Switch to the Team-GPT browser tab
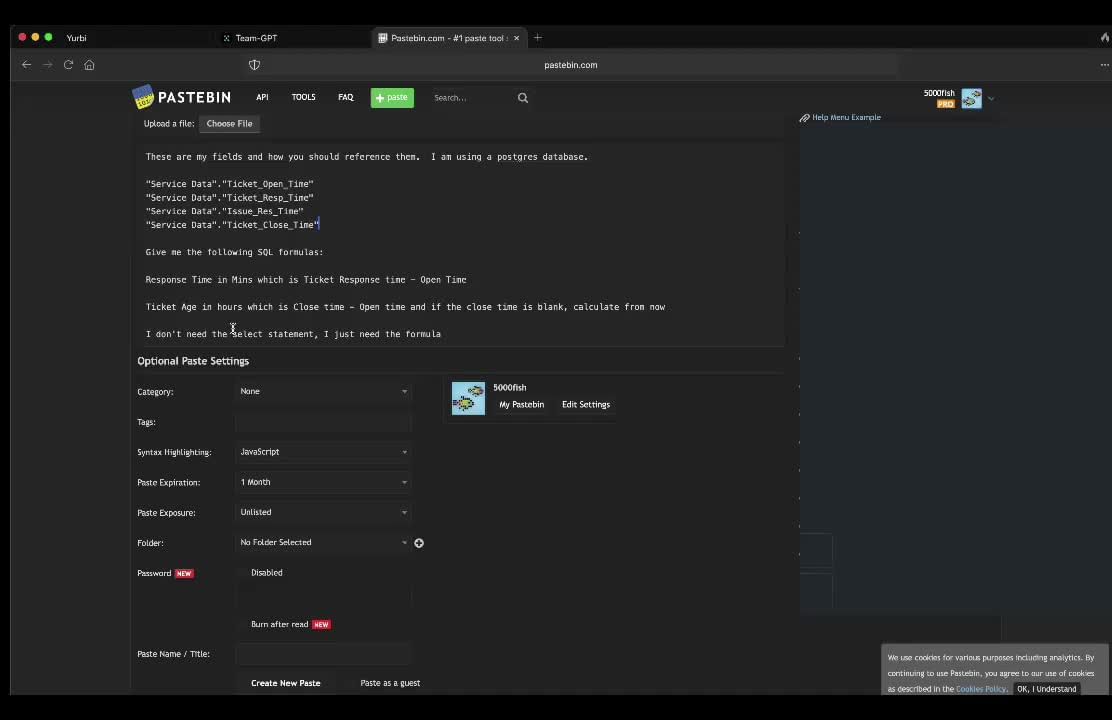This screenshot has height=720, width=1112. (x=256, y=38)
